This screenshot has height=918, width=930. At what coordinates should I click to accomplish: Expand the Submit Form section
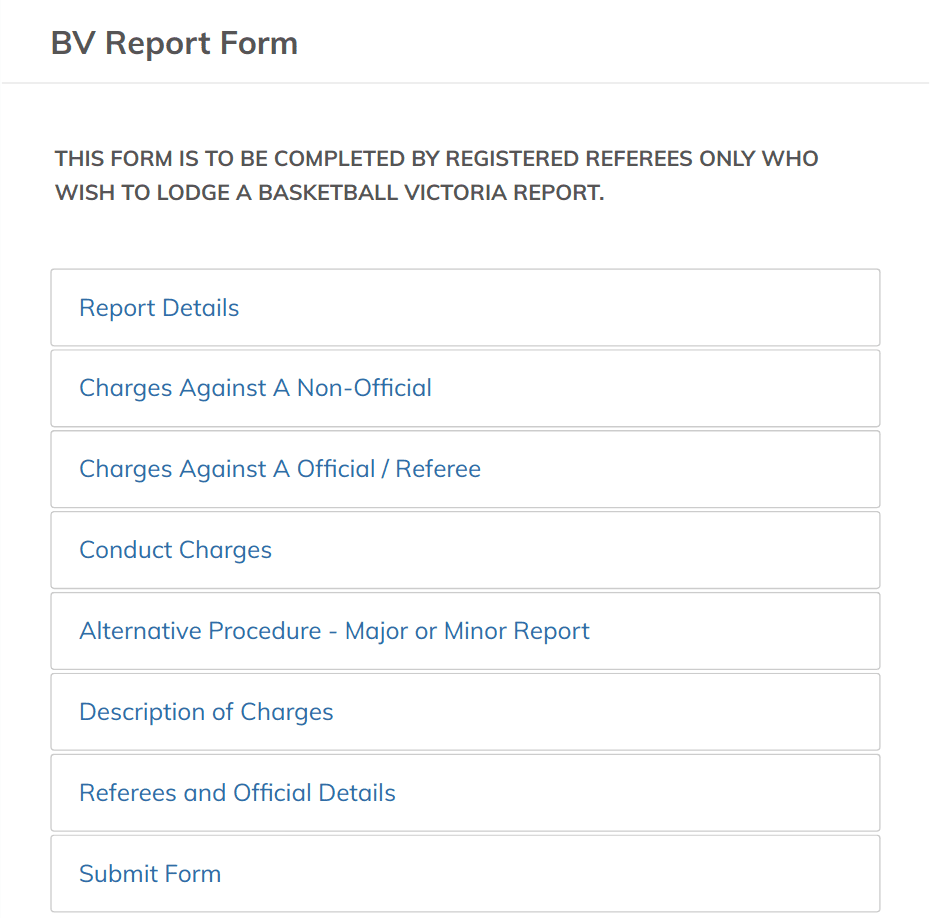pyautogui.click(x=150, y=873)
